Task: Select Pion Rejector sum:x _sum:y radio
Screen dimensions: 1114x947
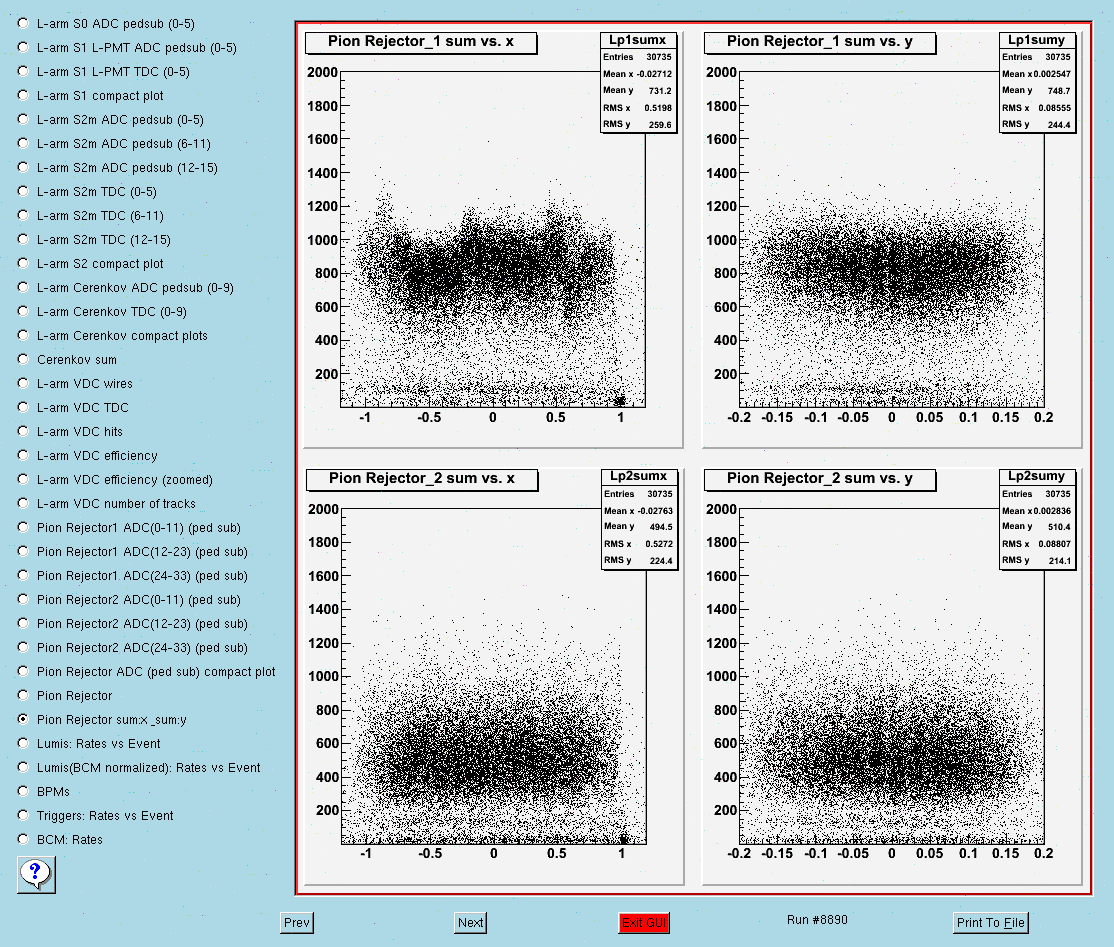Action: pyautogui.click(x=23, y=719)
